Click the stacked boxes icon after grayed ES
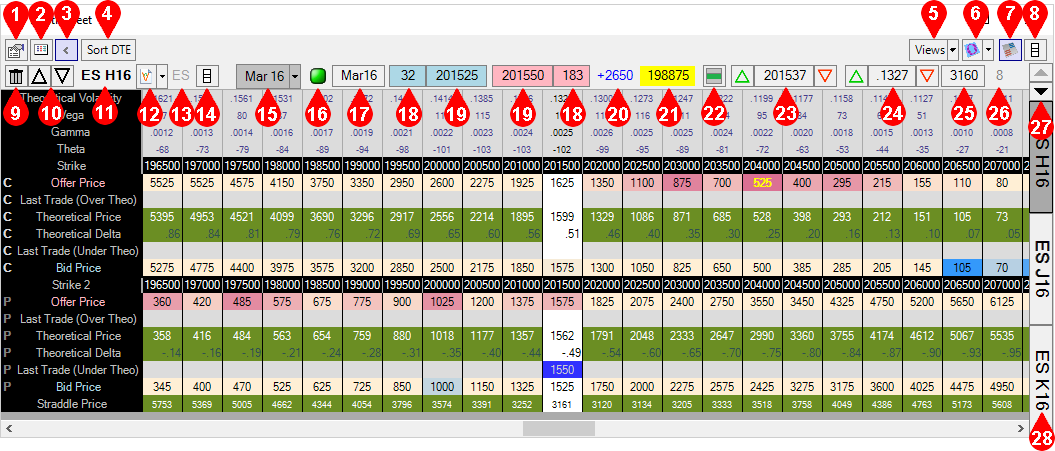Screen dimensions: 1055x451 coord(208,76)
